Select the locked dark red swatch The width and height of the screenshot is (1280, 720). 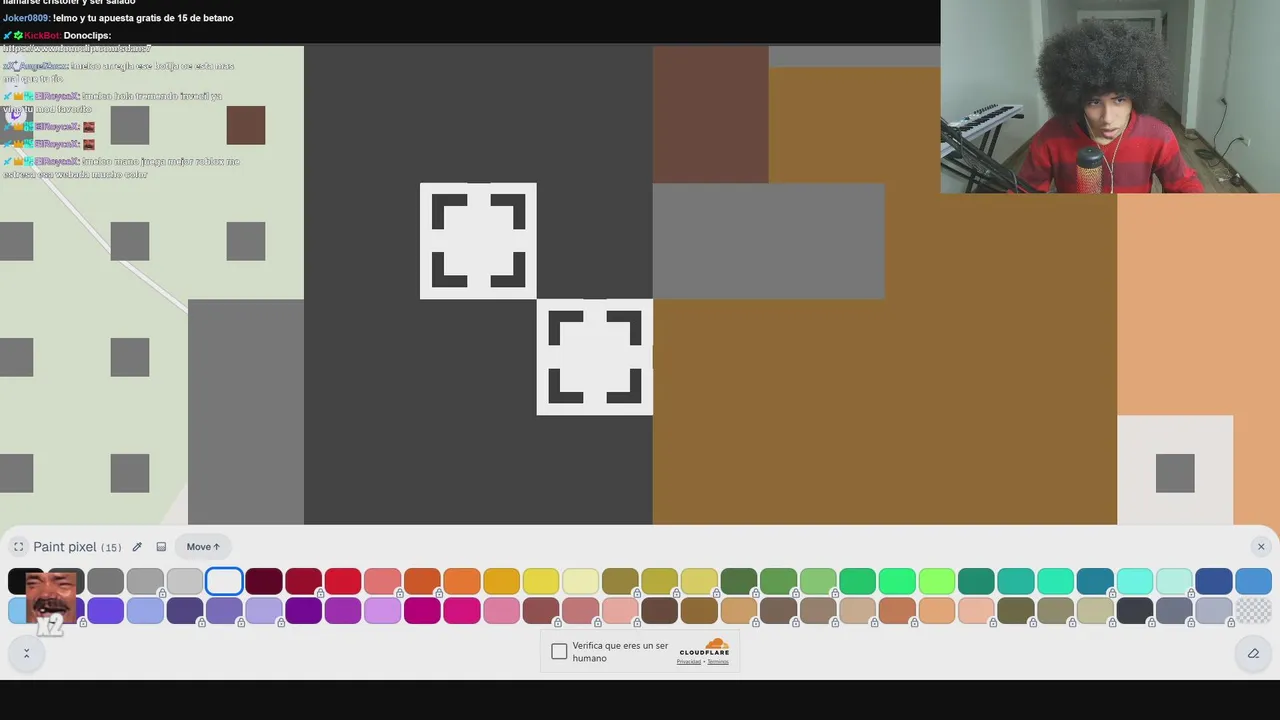pyautogui.click(x=303, y=581)
